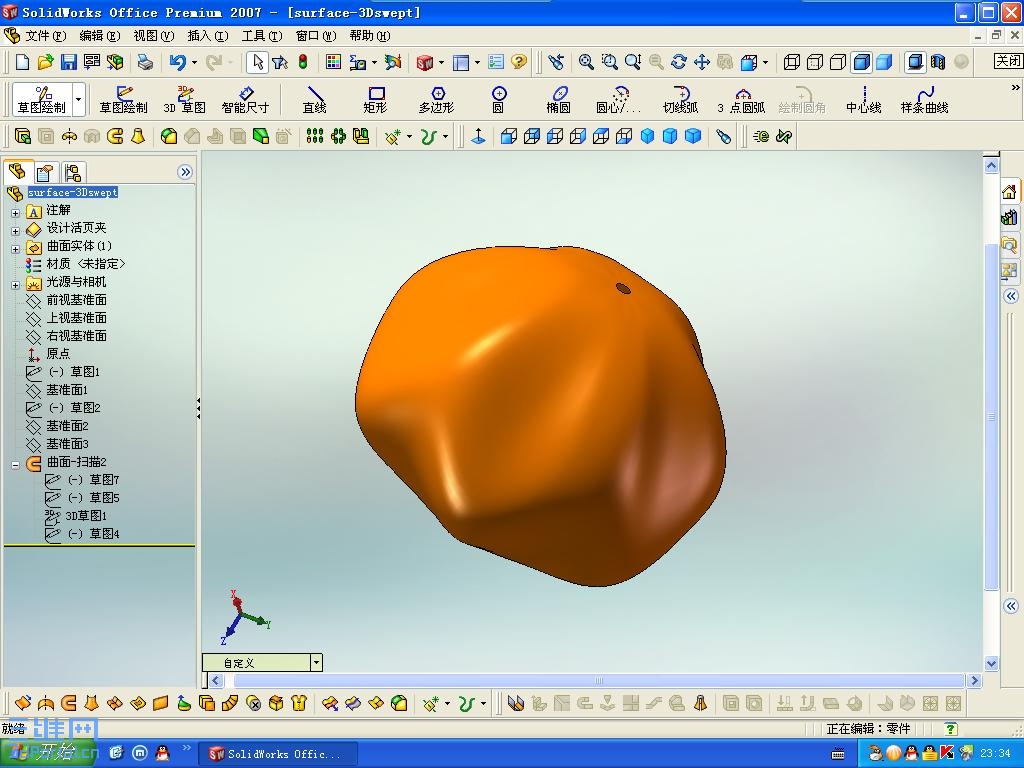This screenshot has width=1024, height=768.
Task: Select the 前视基准面 plane
Action: [76, 300]
